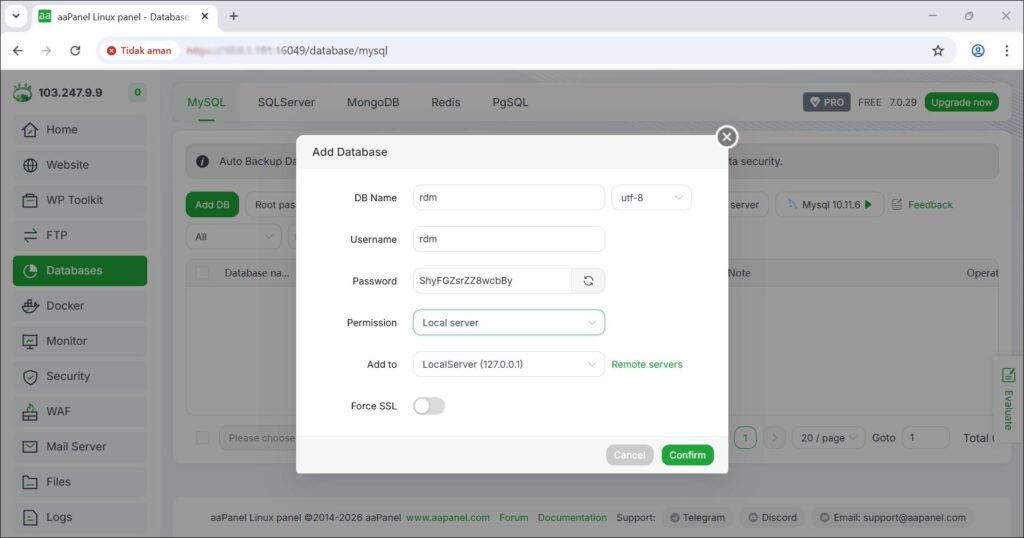This screenshot has height=538, width=1024.
Task: Click the Root password button
Action: 272,205
